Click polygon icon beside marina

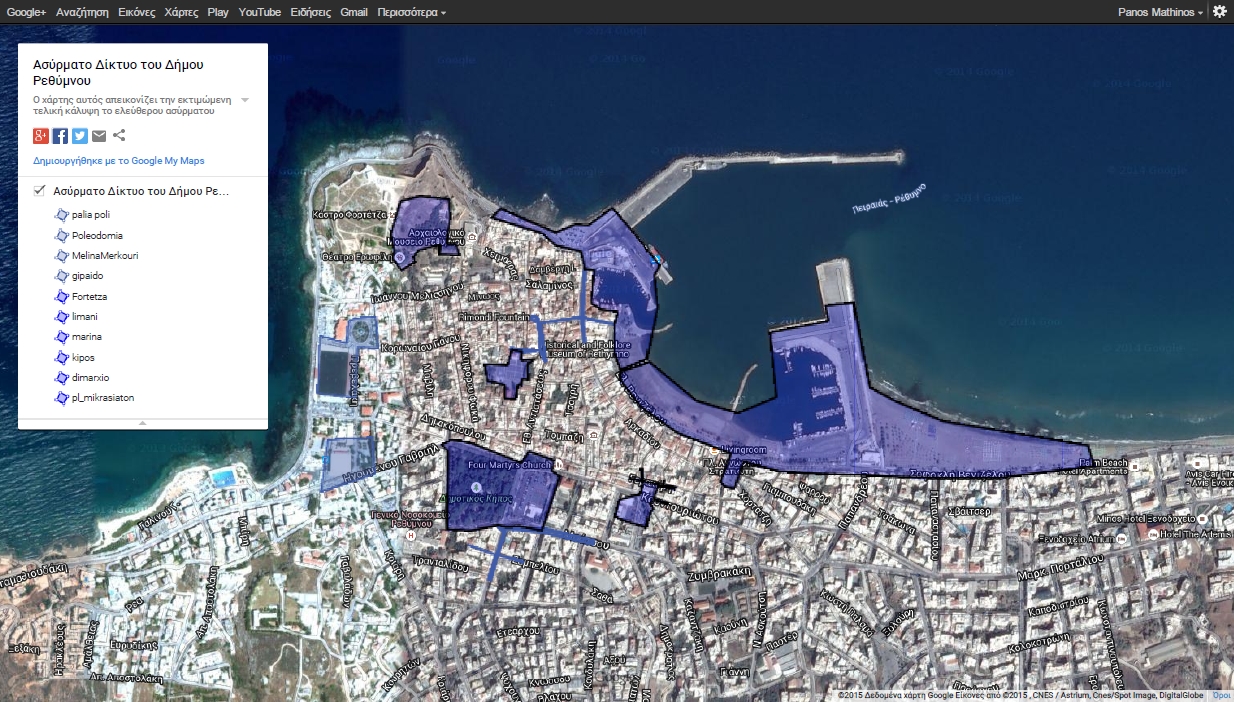coord(61,337)
